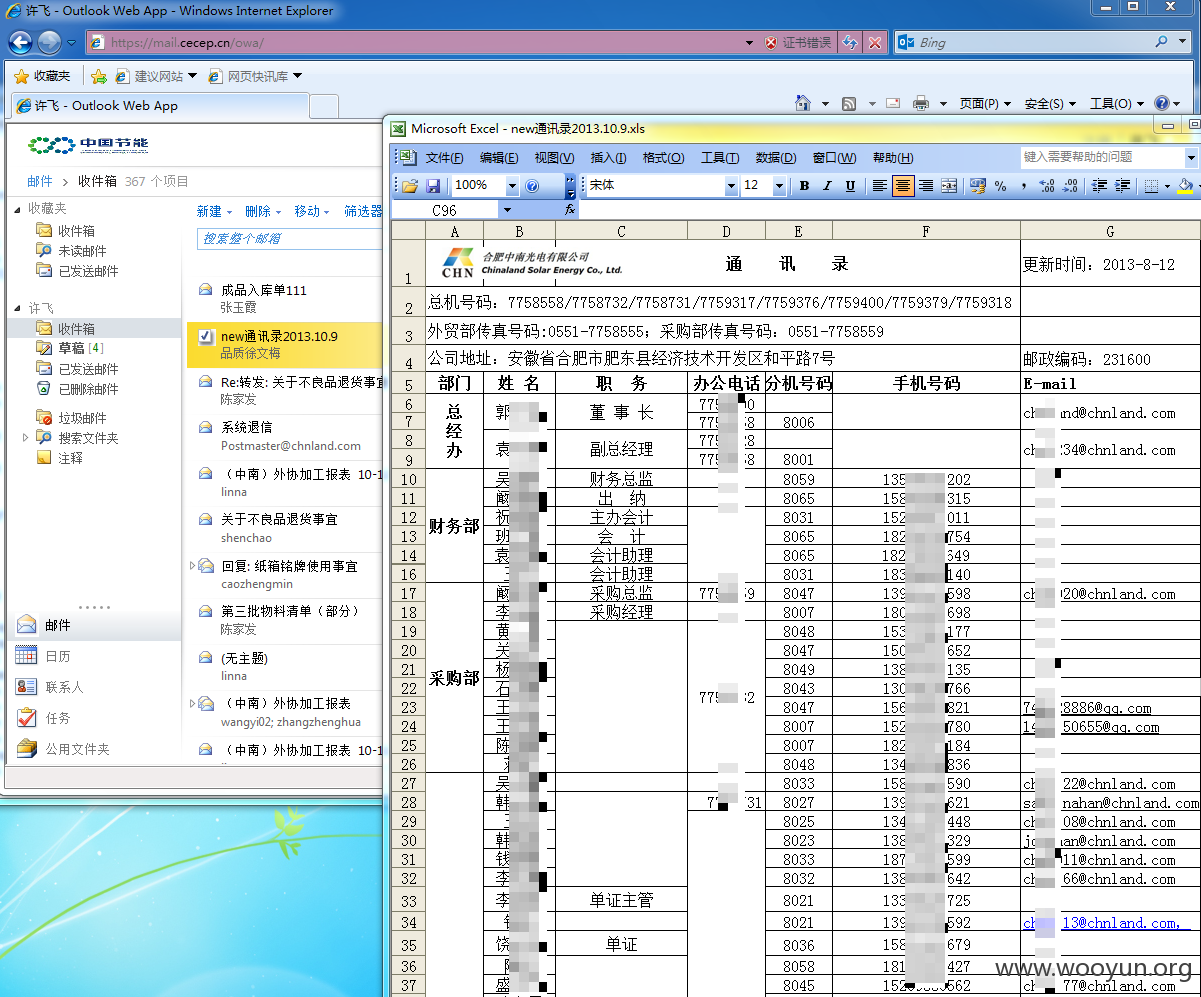Click IE Back navigation button
This screenshot has height=997, width=1201.
pos(21,43)
